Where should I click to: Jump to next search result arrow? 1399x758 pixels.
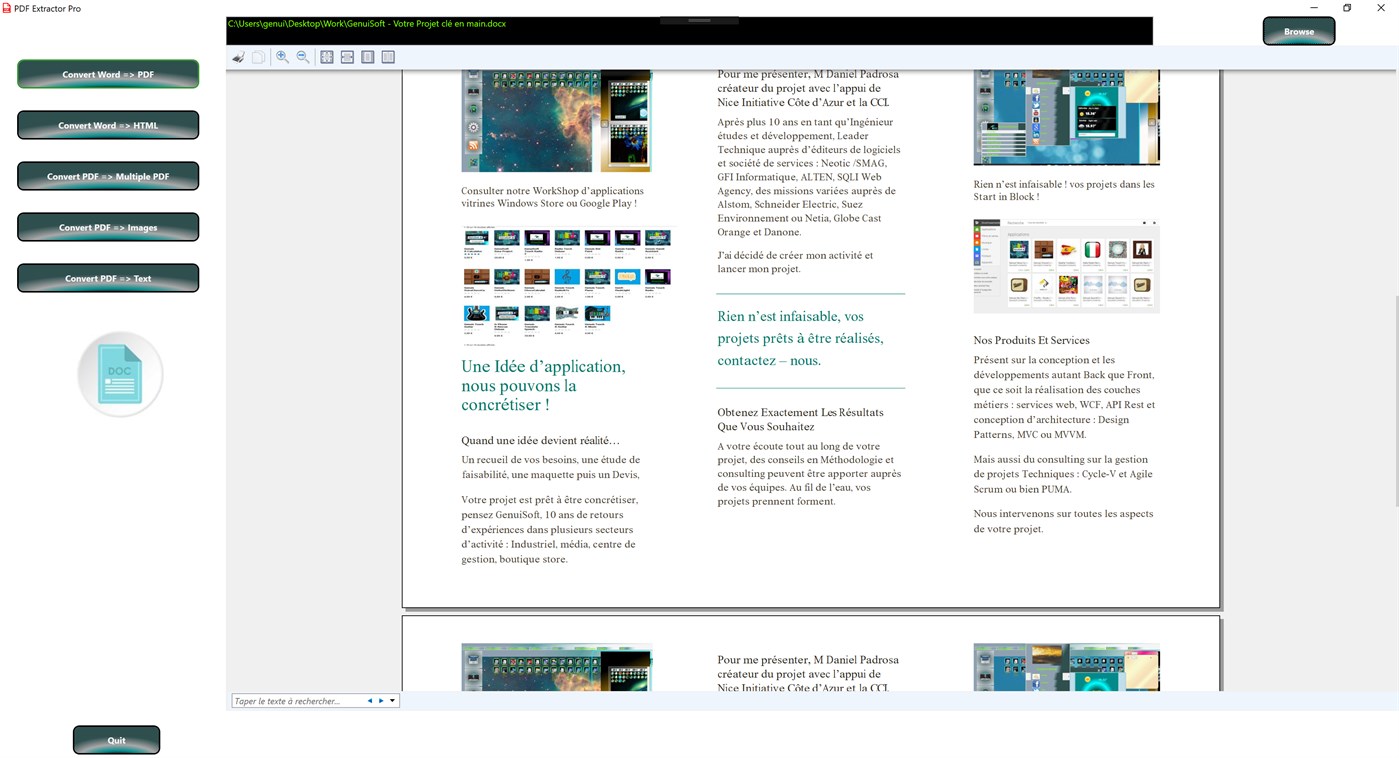(x=380, y=700)
